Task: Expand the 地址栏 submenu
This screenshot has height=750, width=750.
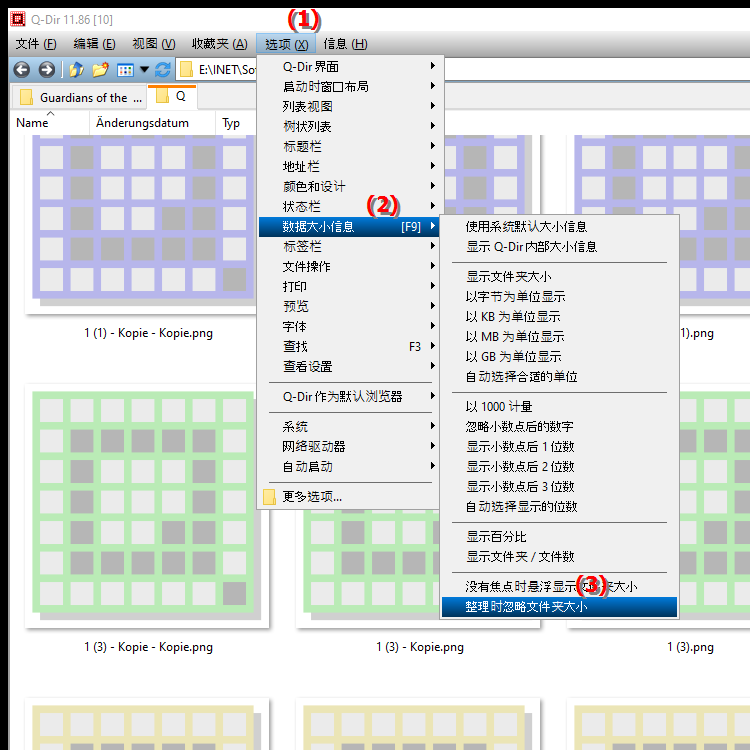Action: click(349, 166)
